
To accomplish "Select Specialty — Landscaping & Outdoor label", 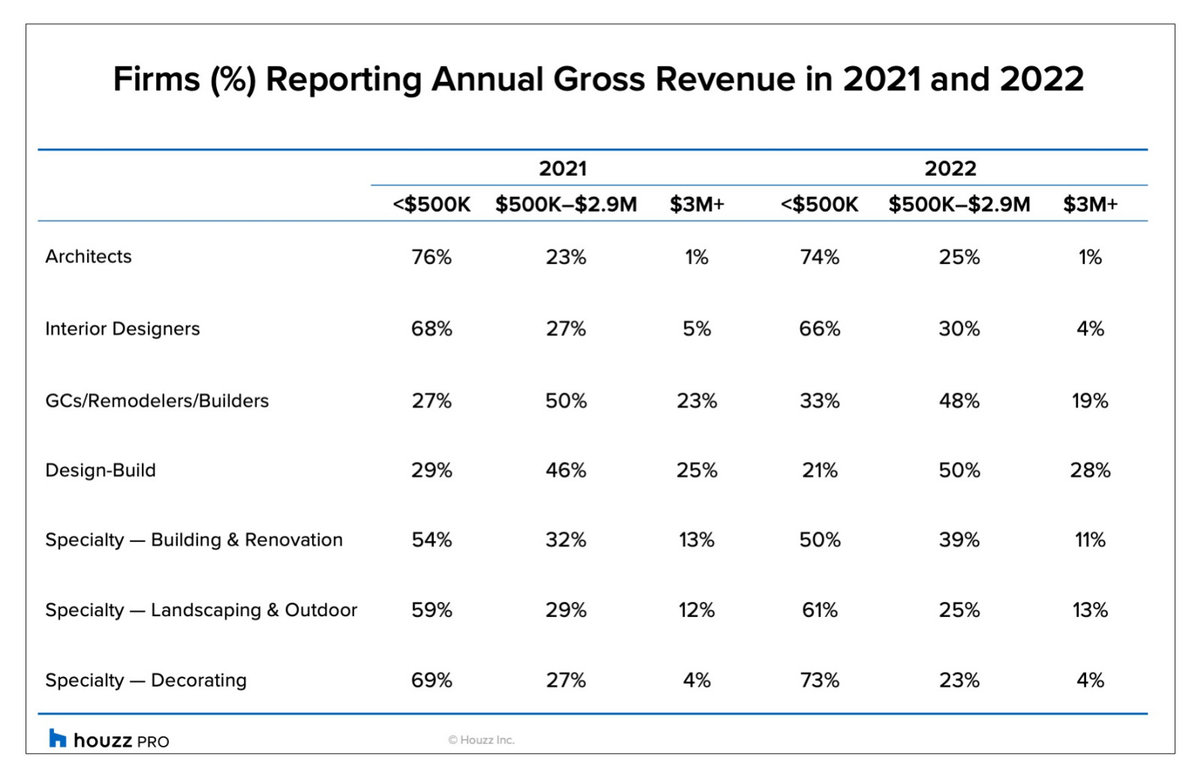I will [201, 610].
